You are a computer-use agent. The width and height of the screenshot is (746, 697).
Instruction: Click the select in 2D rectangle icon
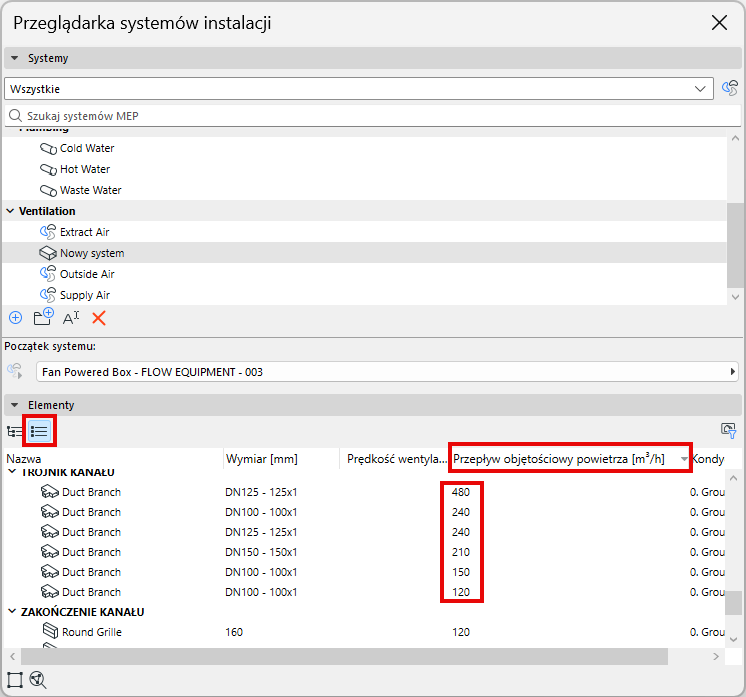tap(15, 680)
